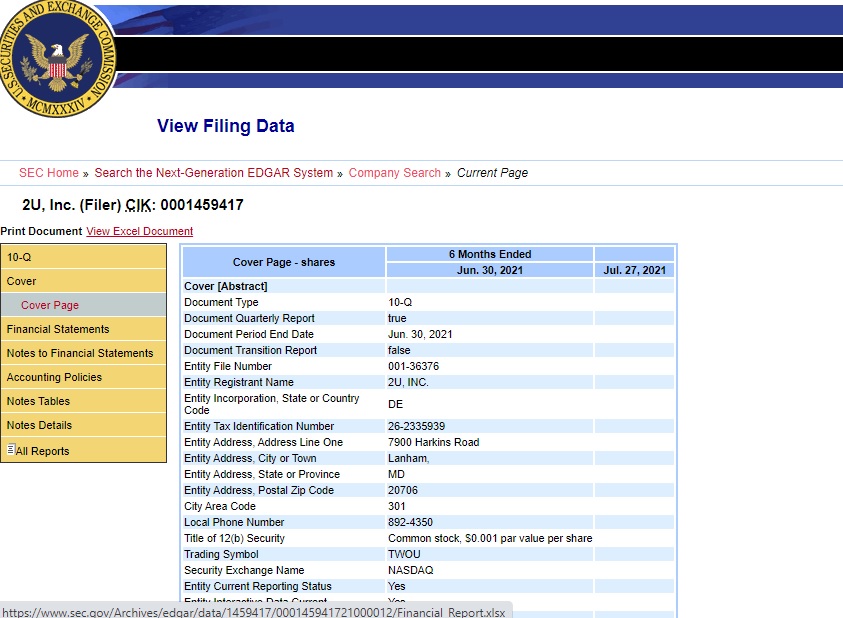This screenshot has width=843, height=618.
Task: Click the 'Document Type' row label
Action: 221,302
